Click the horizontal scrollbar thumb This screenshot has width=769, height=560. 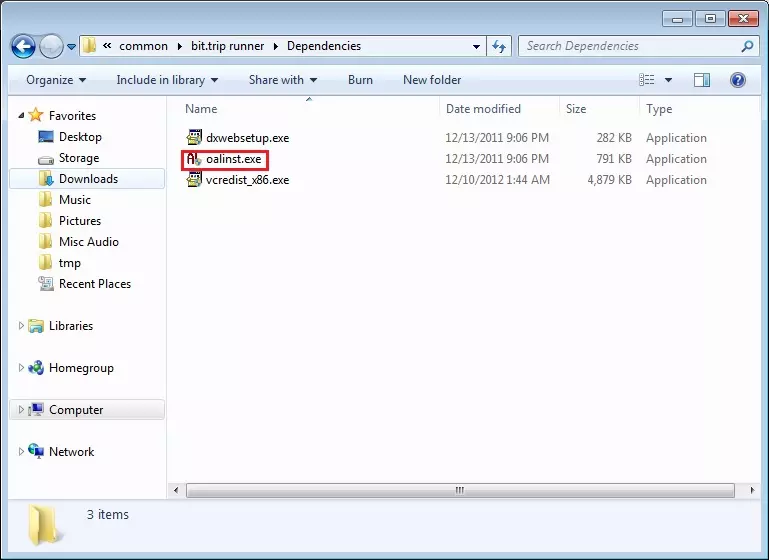[x=460, y=490]
